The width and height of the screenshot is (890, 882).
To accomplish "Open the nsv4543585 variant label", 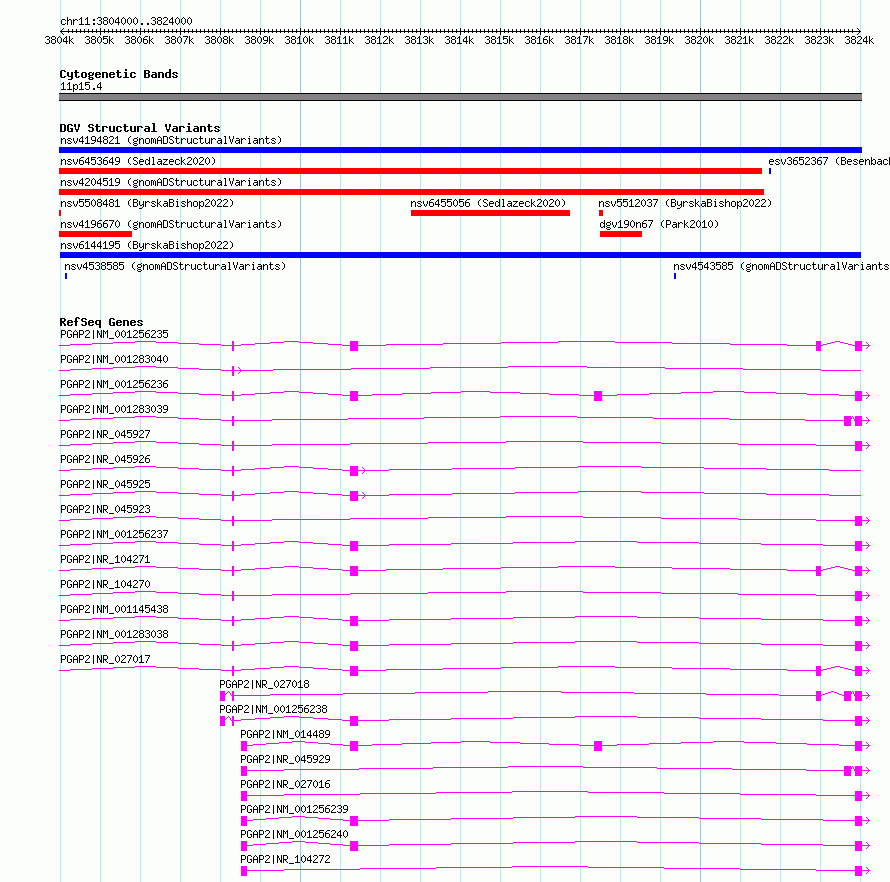I will click(x=782, y=266).
